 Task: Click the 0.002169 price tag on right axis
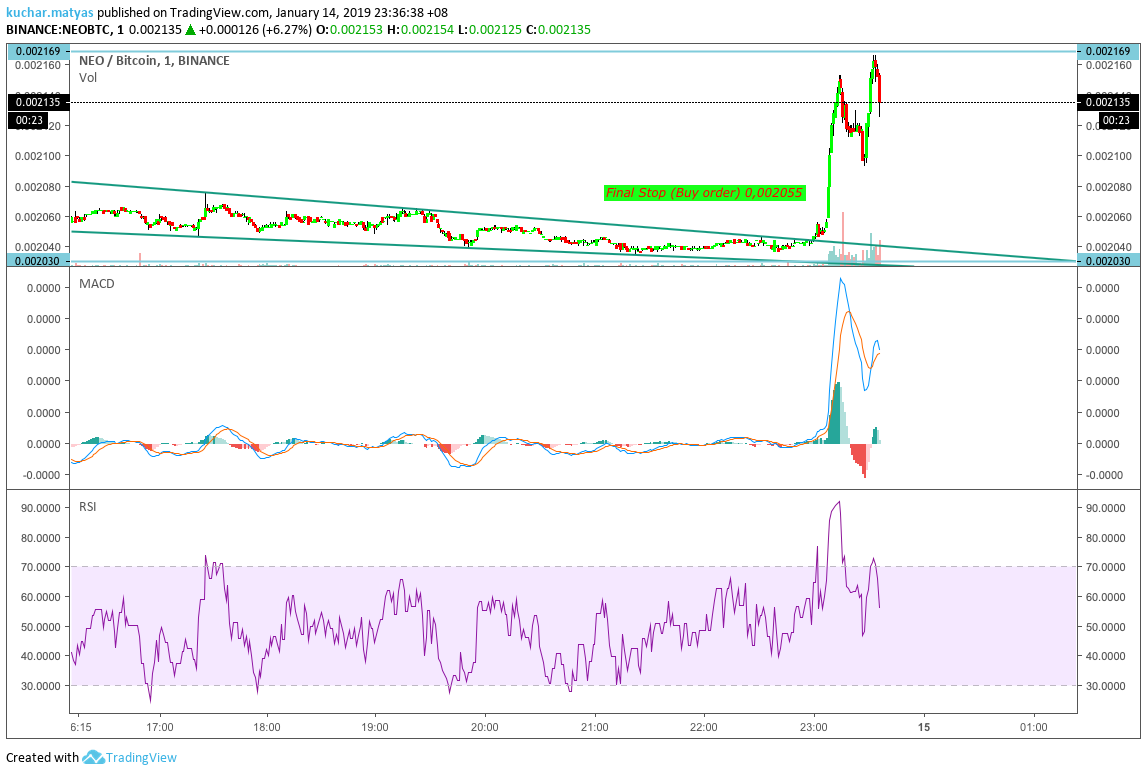(x=1108, y=51)
